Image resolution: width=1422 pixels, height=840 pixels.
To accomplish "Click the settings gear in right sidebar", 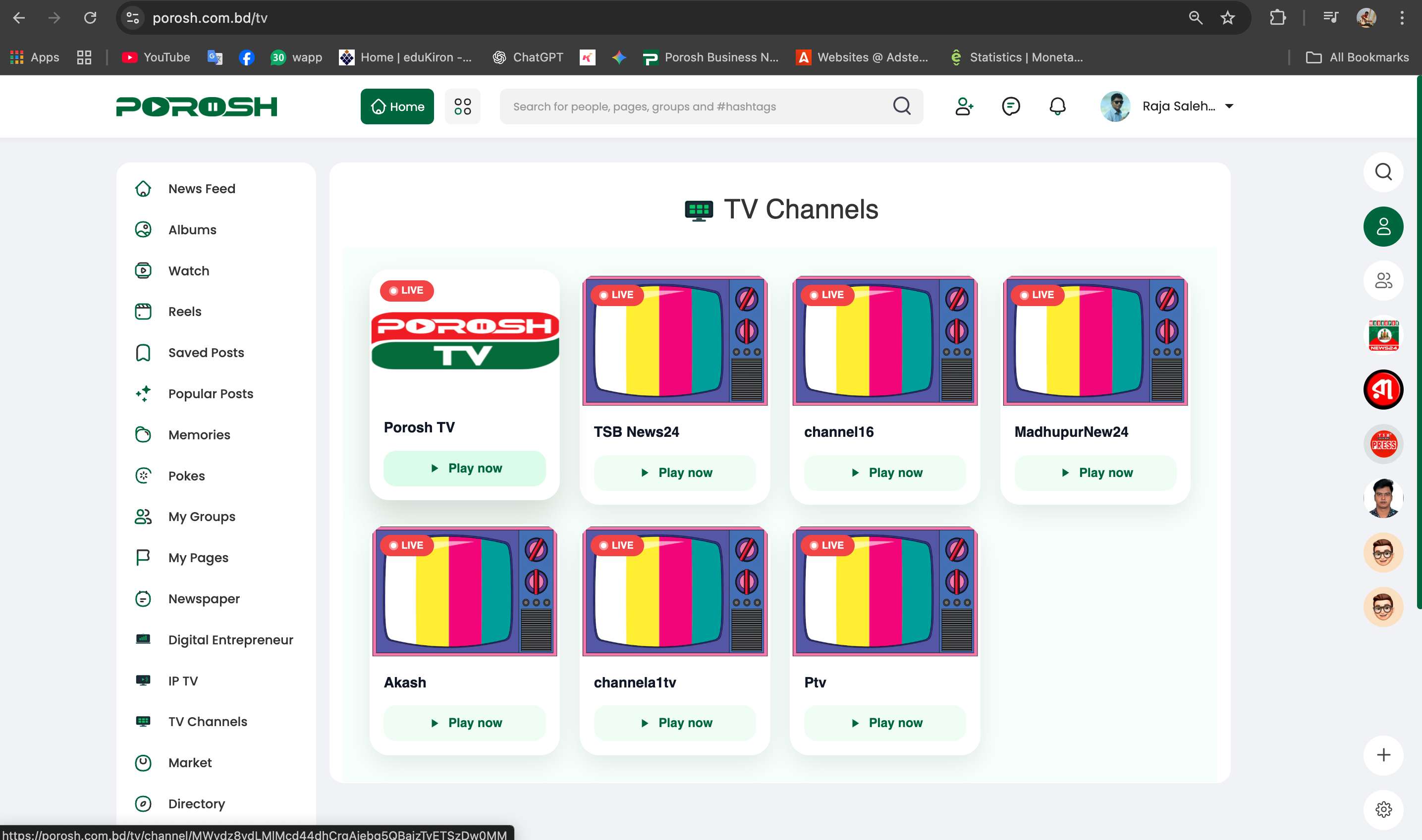I will [1383, 809].
